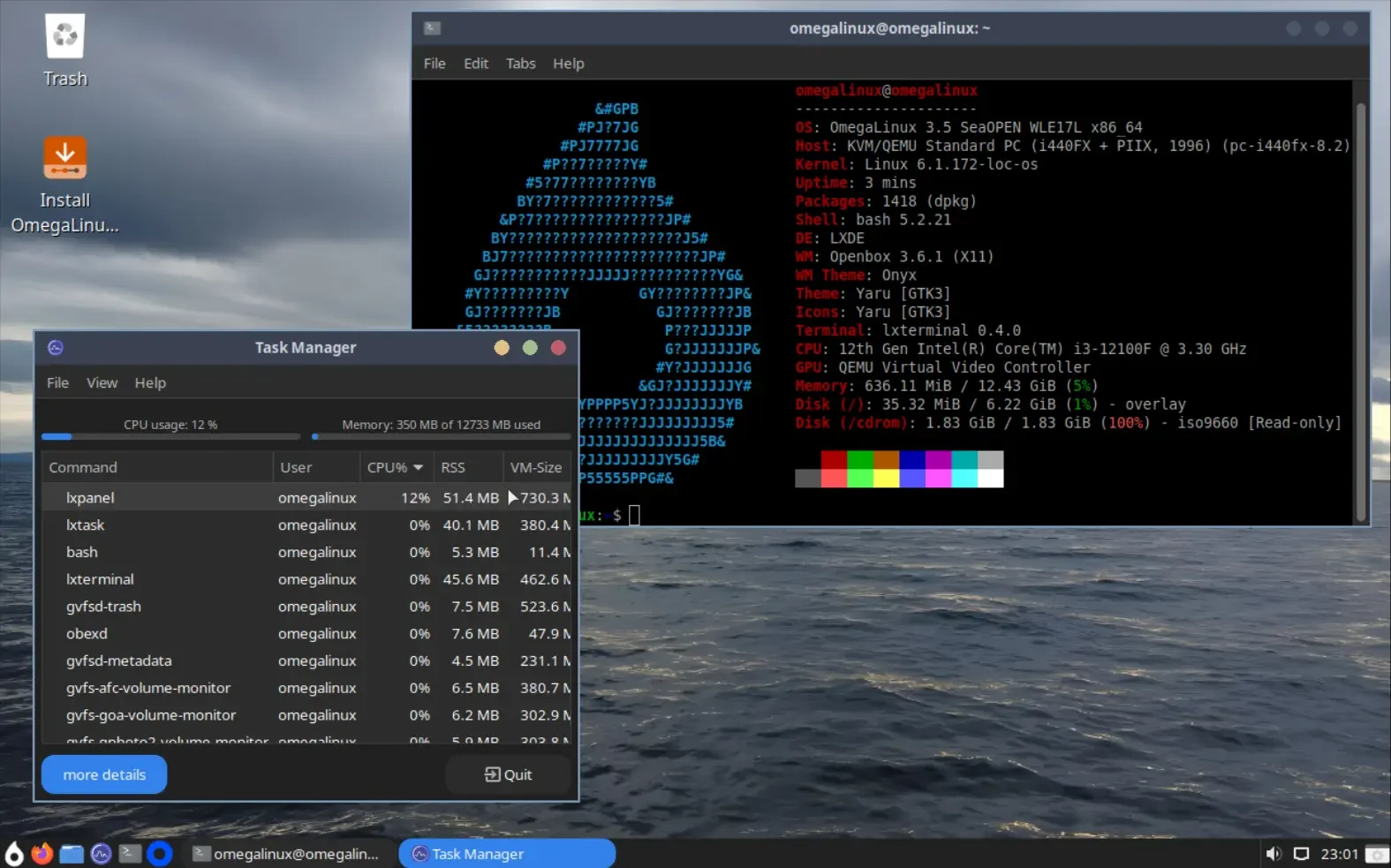Click the network monitor icon in the system tray
This screenshot has height=868, width=1391.
[1301, 854]
